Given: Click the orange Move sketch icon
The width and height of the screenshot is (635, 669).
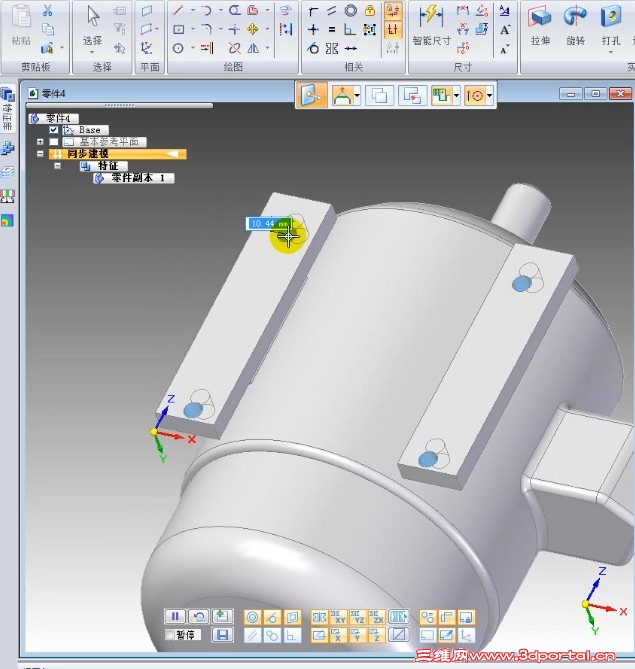Looking at the screenshot, I should [253, 29].
